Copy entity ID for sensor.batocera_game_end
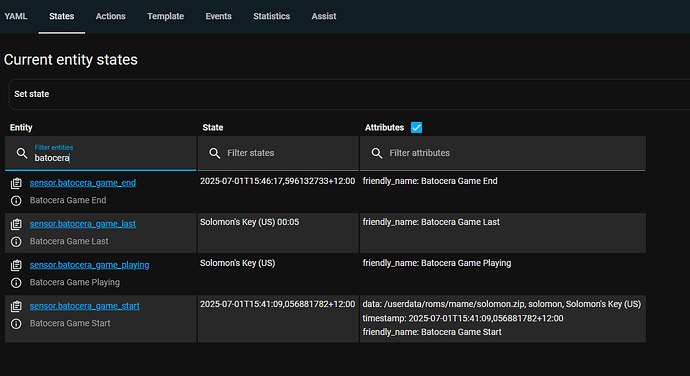The image size is (690, 376). (16, 183)
